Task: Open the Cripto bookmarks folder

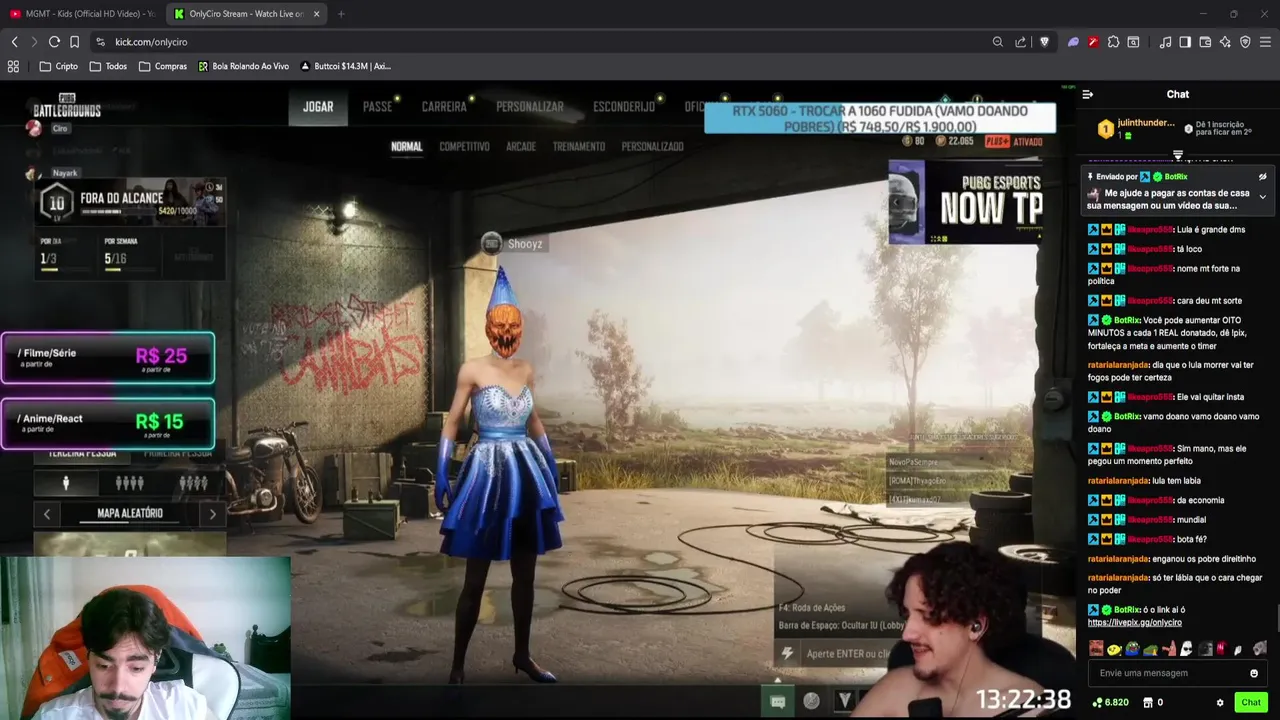Action: click(x=58, y=66)
